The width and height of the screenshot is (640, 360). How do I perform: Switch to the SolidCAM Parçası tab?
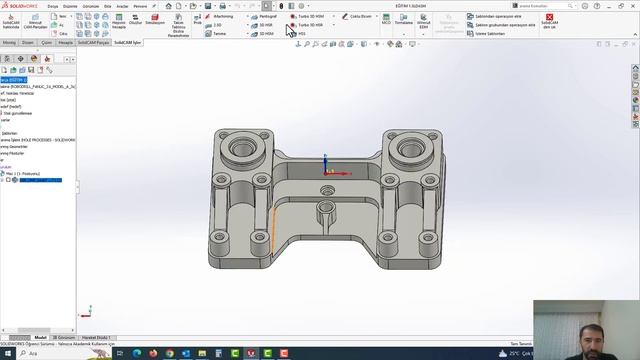tap(93, 42)
